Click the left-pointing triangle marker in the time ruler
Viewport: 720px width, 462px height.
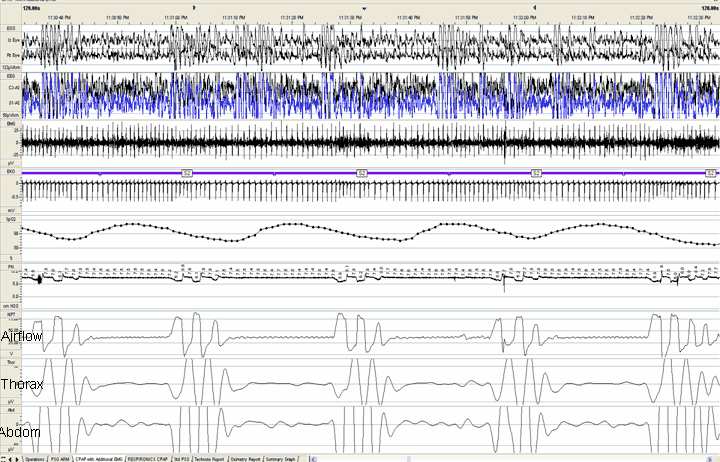pos(536,6)
